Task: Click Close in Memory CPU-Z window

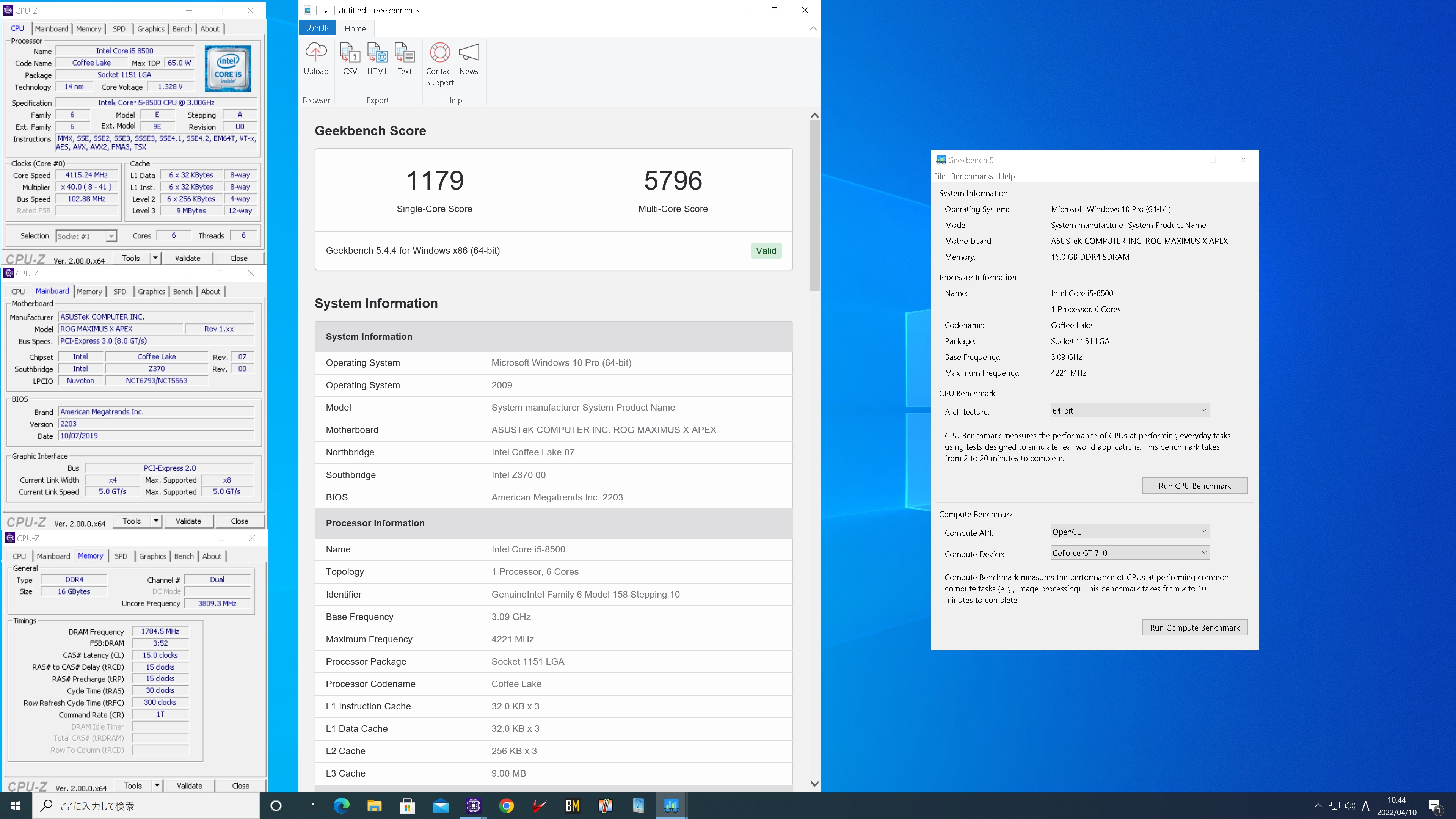Action: tap(240, 785)
